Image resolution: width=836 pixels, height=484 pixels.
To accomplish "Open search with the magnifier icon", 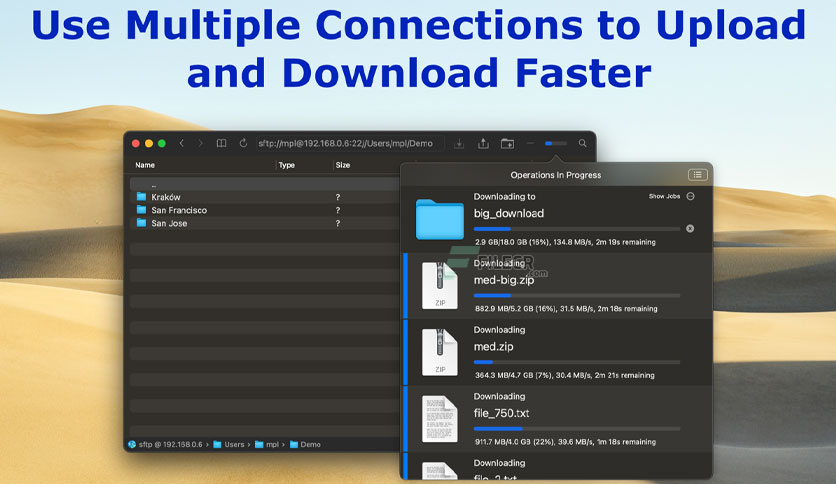I will [x=583, y=143].
